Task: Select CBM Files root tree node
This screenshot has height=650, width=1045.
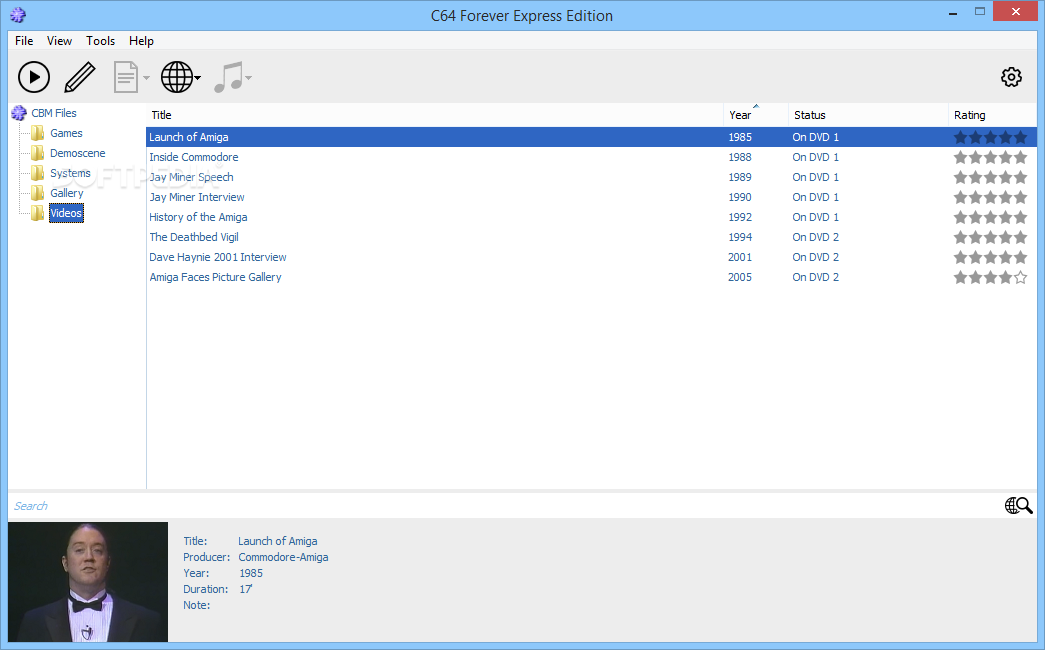Action: point(54,113)
